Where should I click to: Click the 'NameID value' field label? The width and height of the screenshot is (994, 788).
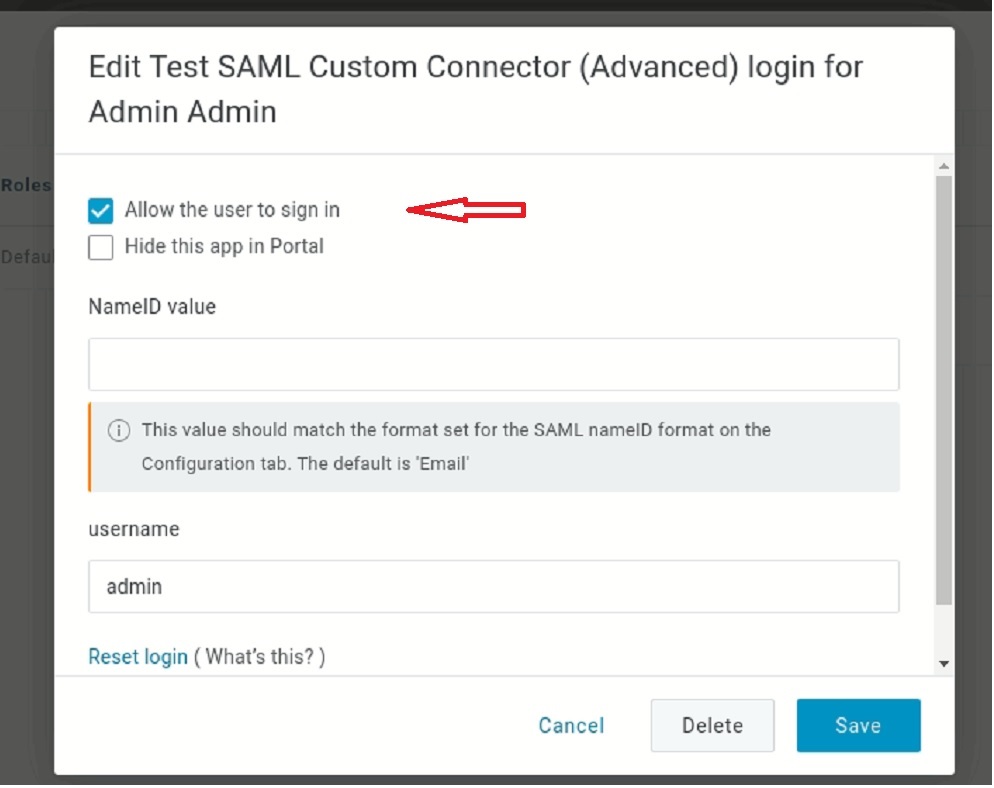tap(152, 307)
